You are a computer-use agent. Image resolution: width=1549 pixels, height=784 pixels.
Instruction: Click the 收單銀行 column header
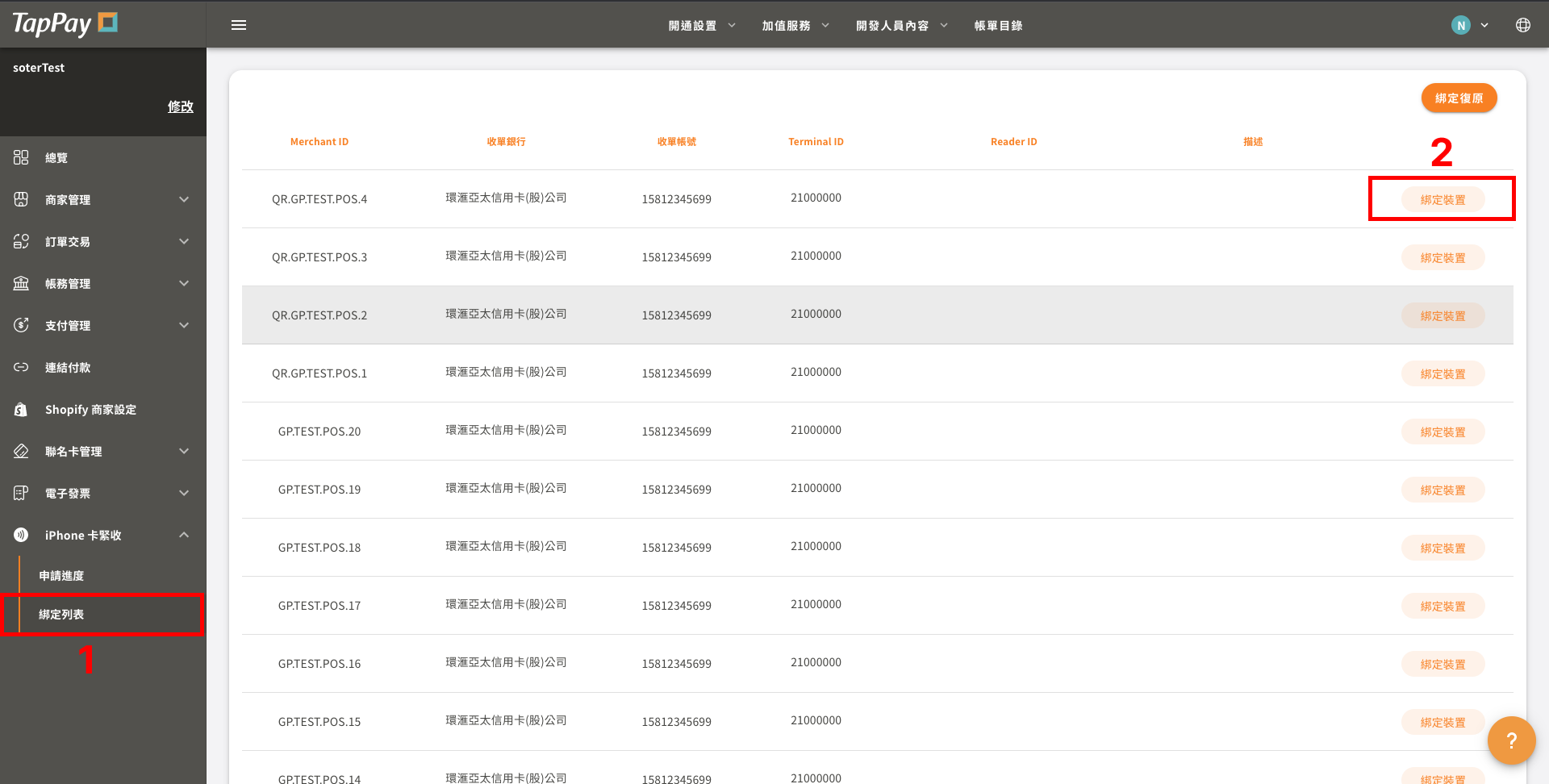click(506, 141)
